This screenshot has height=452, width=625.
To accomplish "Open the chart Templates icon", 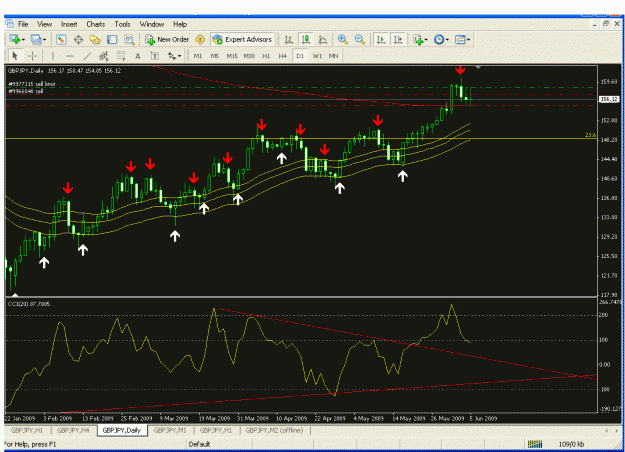I will pyautogui.click(x=460, y=39).
